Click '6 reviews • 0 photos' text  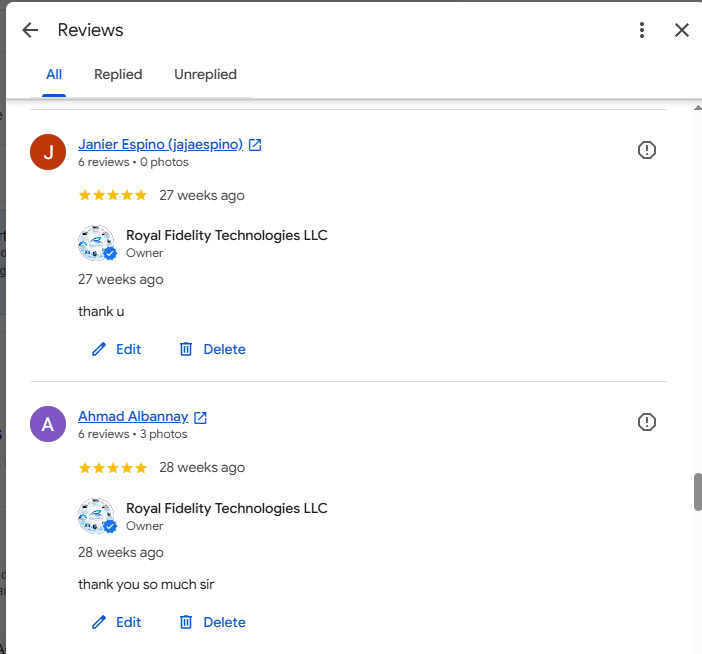(133, 162)
